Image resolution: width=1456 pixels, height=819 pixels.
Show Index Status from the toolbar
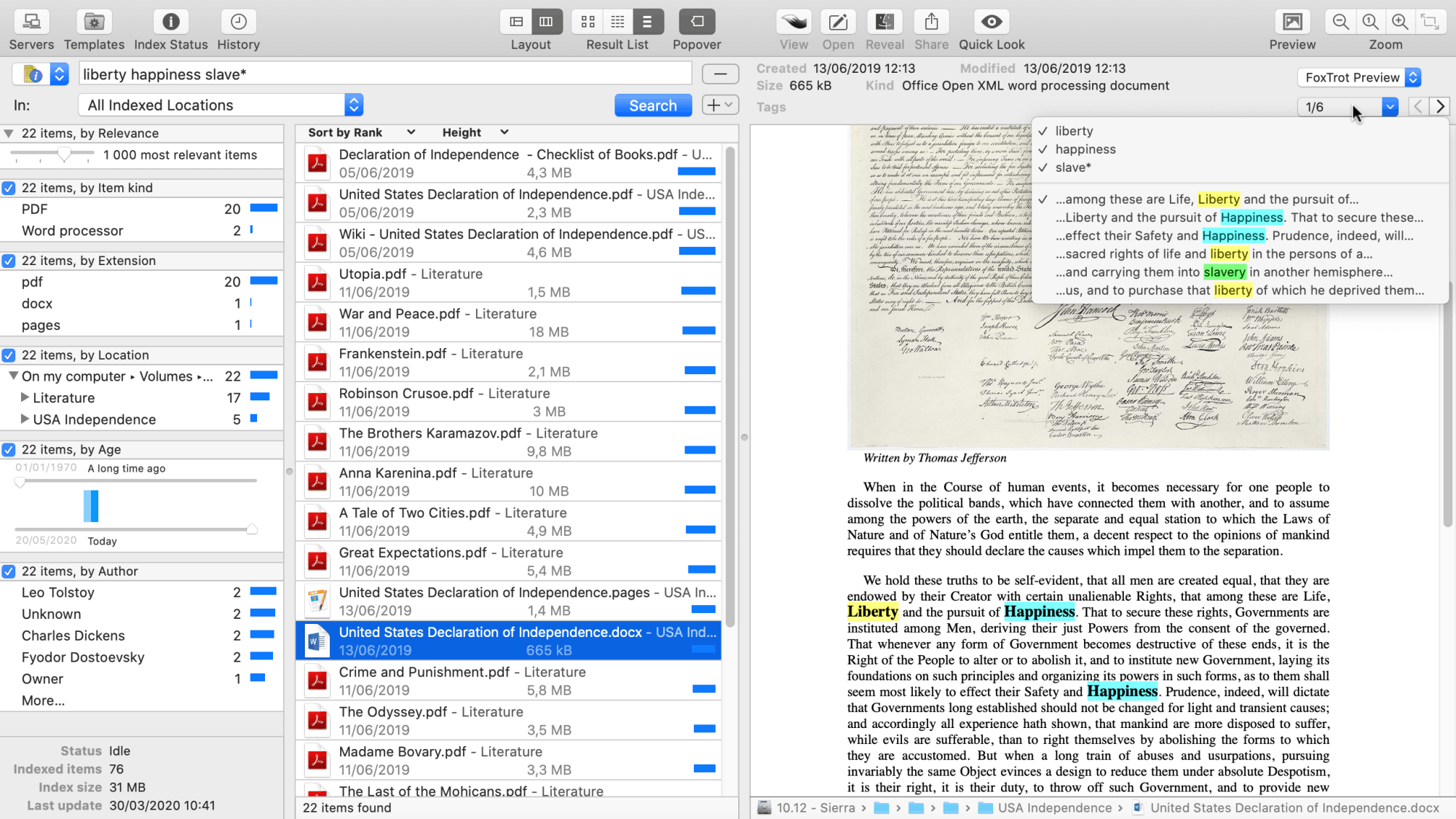coord(171,22)
